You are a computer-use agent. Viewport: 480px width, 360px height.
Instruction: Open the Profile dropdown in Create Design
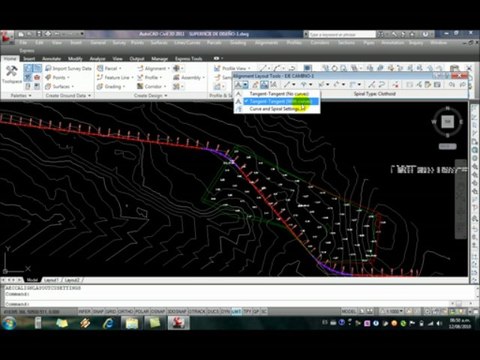click(x=149, y=77)
